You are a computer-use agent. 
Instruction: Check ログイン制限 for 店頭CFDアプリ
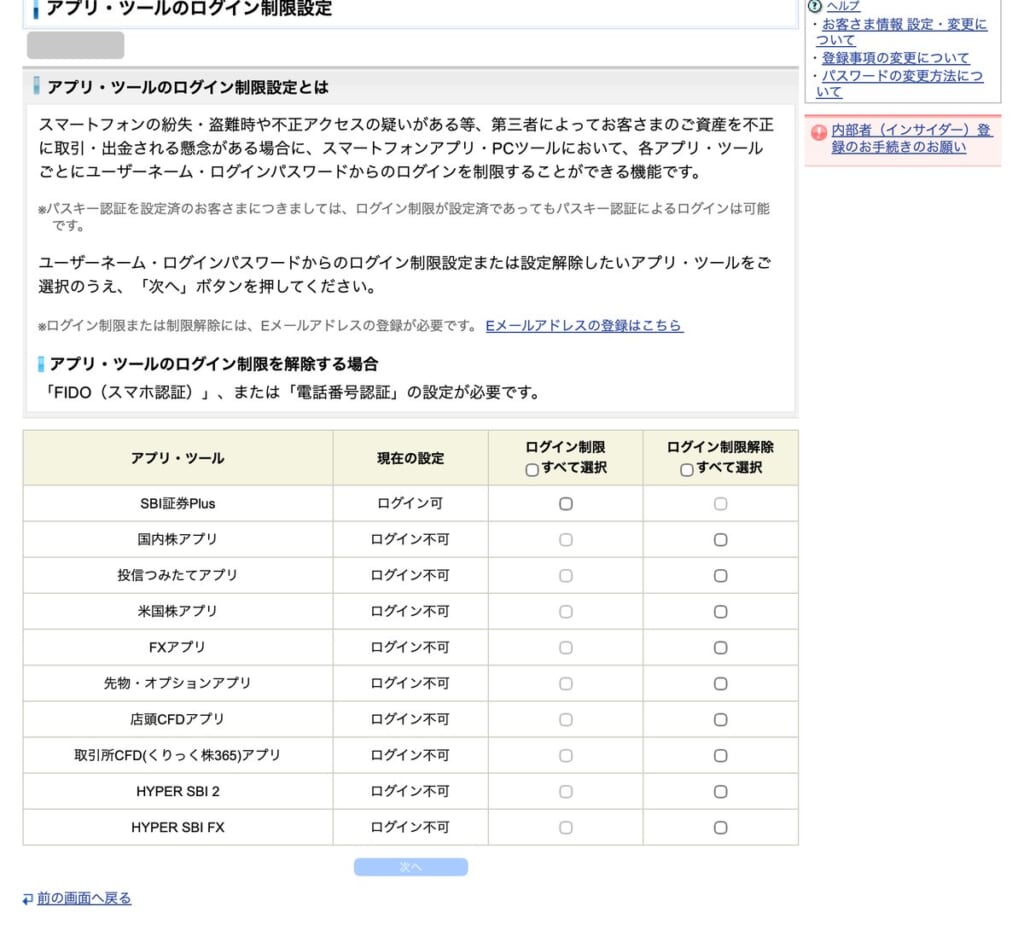tap(566, 719)
